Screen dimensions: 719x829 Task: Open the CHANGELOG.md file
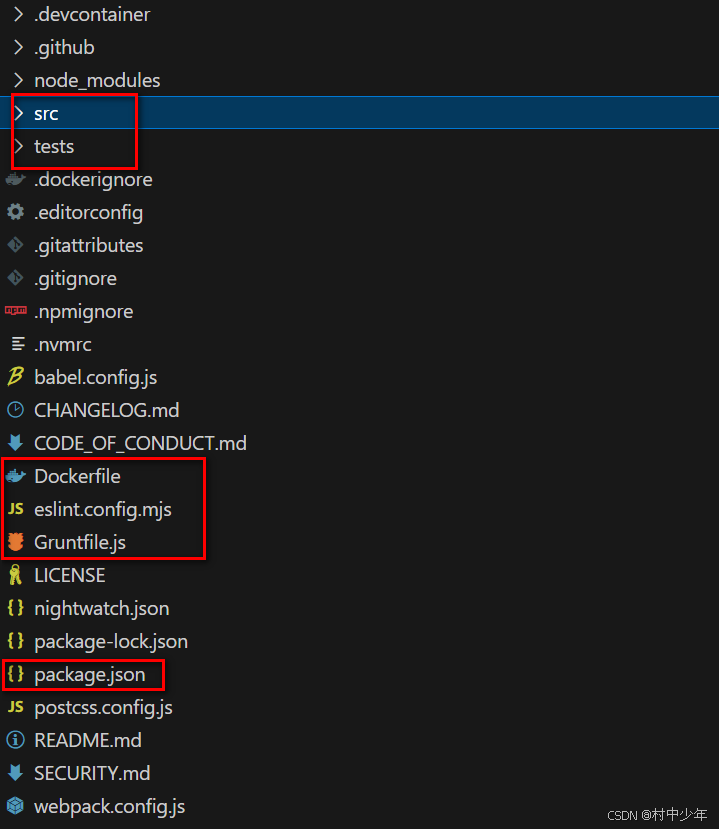[x=107, y=410]
